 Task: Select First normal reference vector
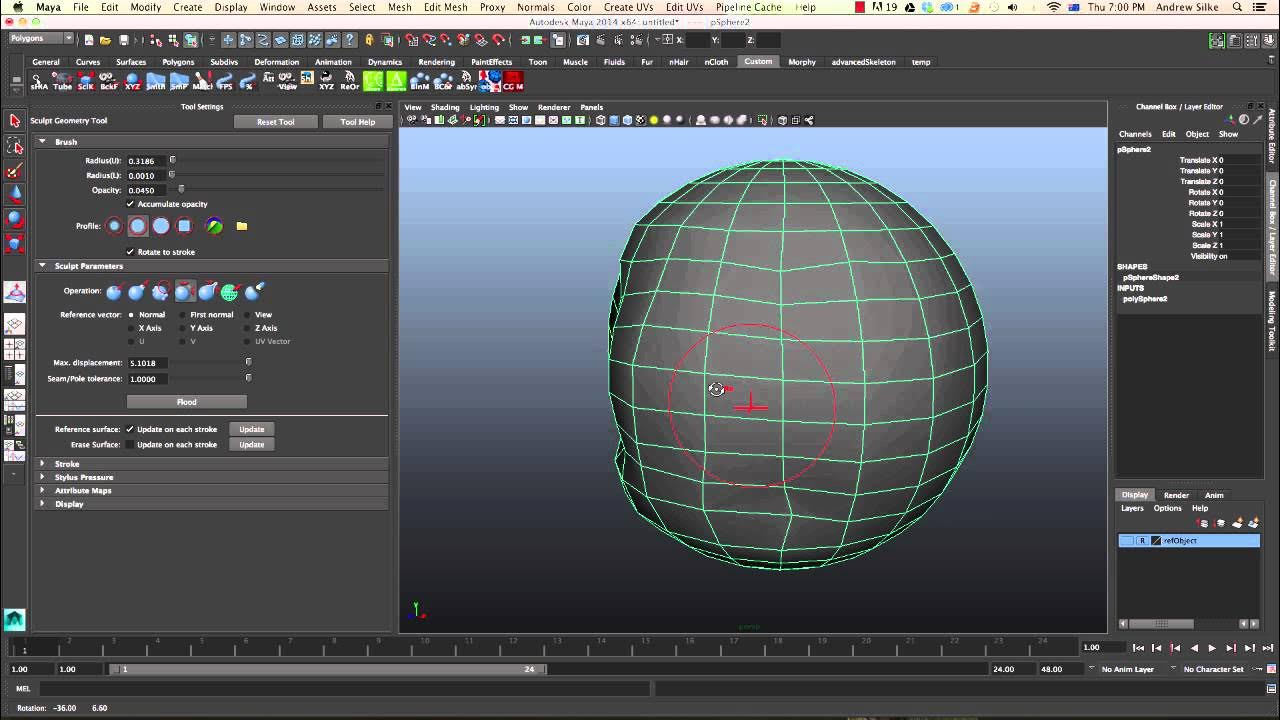pos(182,315)
